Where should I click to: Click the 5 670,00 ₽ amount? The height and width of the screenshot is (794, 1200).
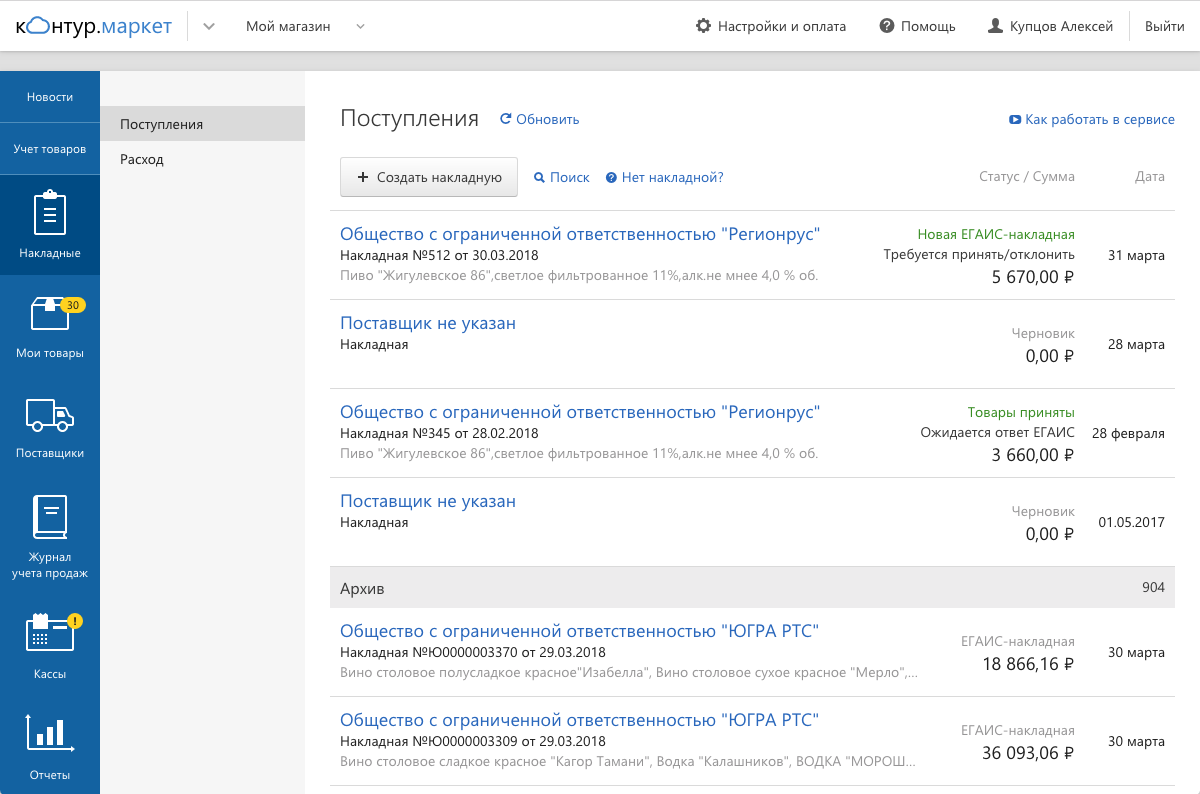pyautogui.click(x=1033, y=277)
